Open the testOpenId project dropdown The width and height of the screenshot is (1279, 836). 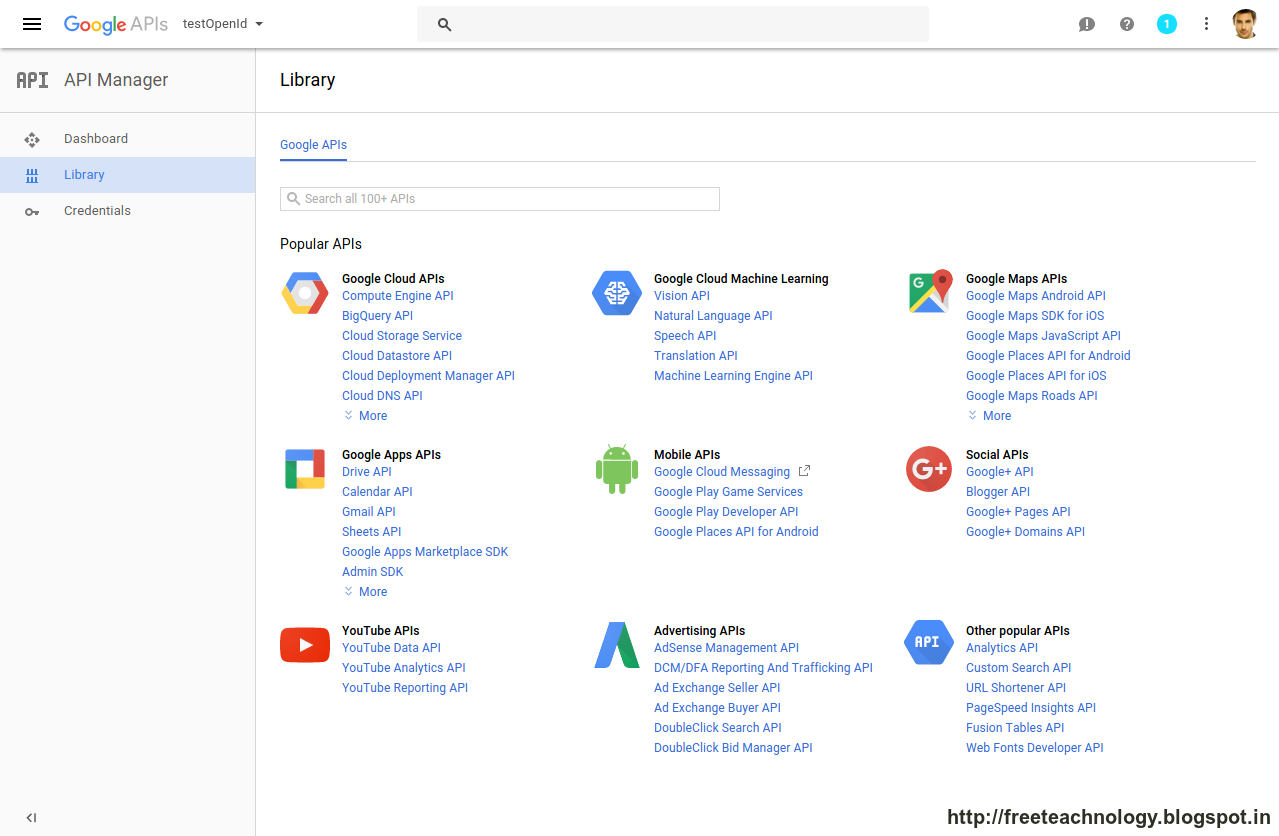coord(223,24)
